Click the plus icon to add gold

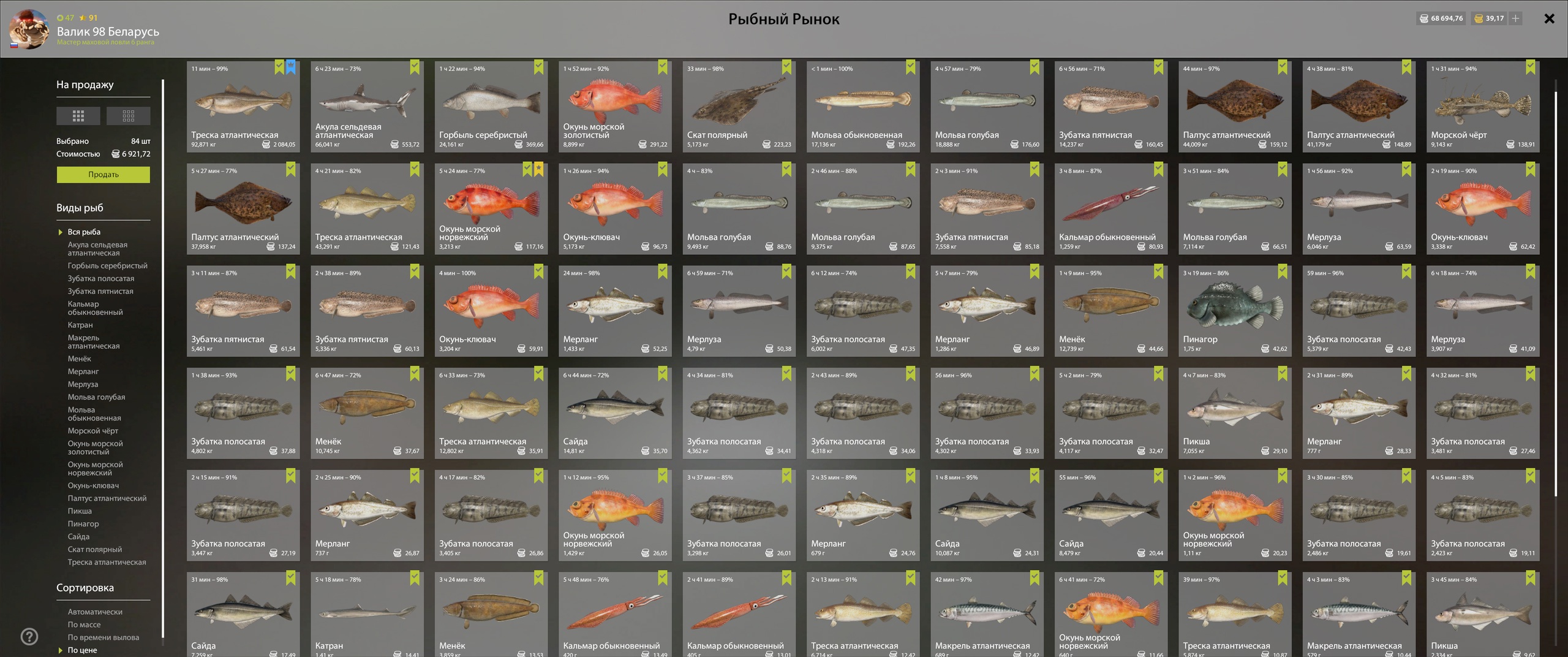coord(1515,18)
